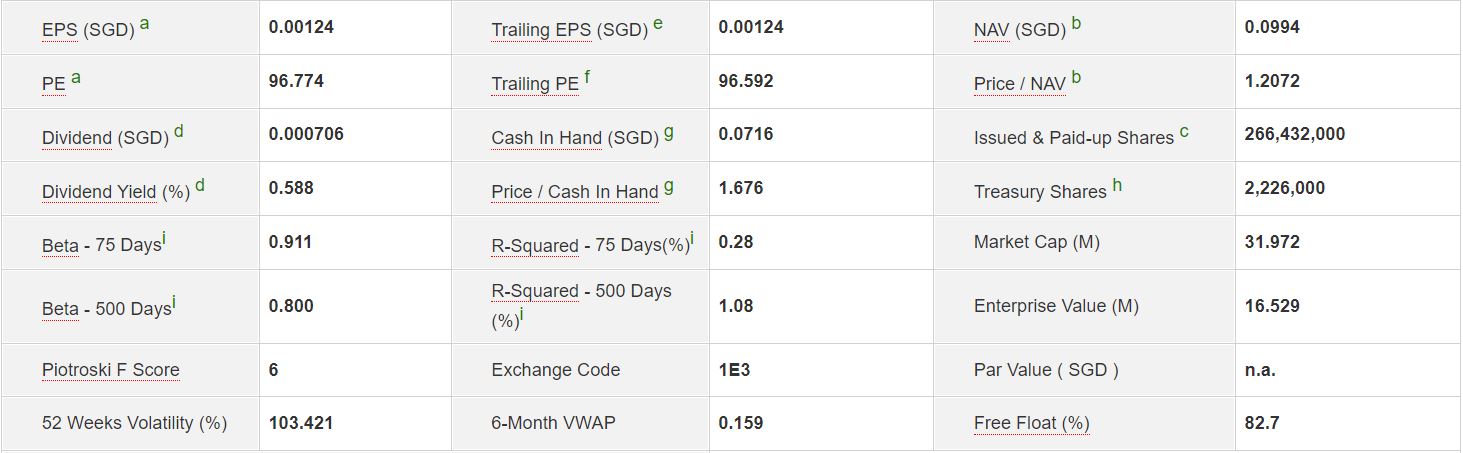
Task: Click the Market Cap value 31.972
Action: click(1272, 242)
